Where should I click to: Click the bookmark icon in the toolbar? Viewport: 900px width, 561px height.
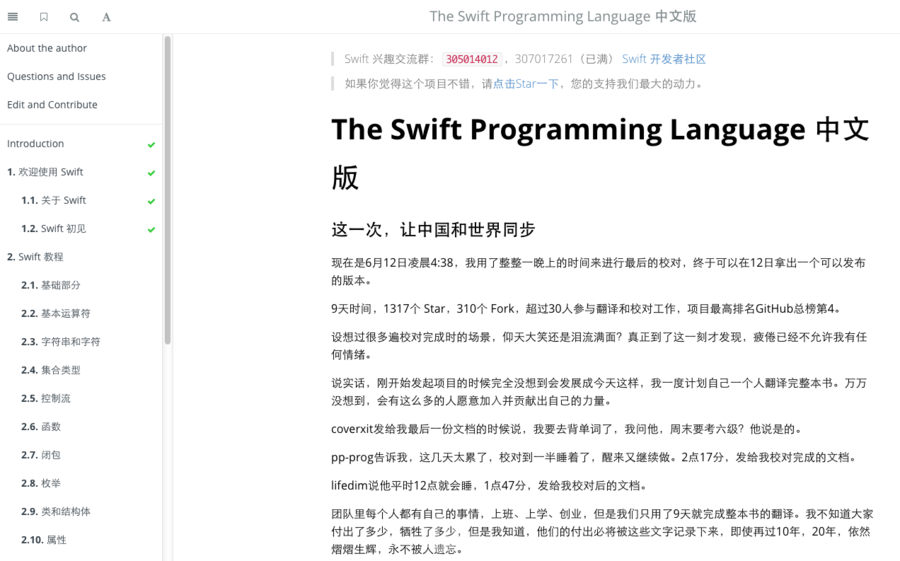pos(44,17)
